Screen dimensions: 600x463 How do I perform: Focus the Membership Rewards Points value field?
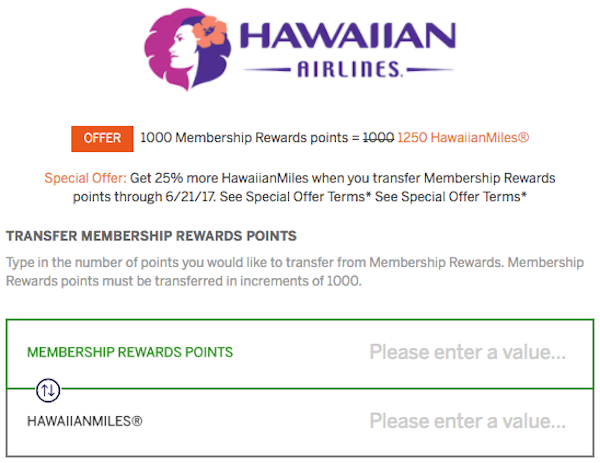point(467,352)
